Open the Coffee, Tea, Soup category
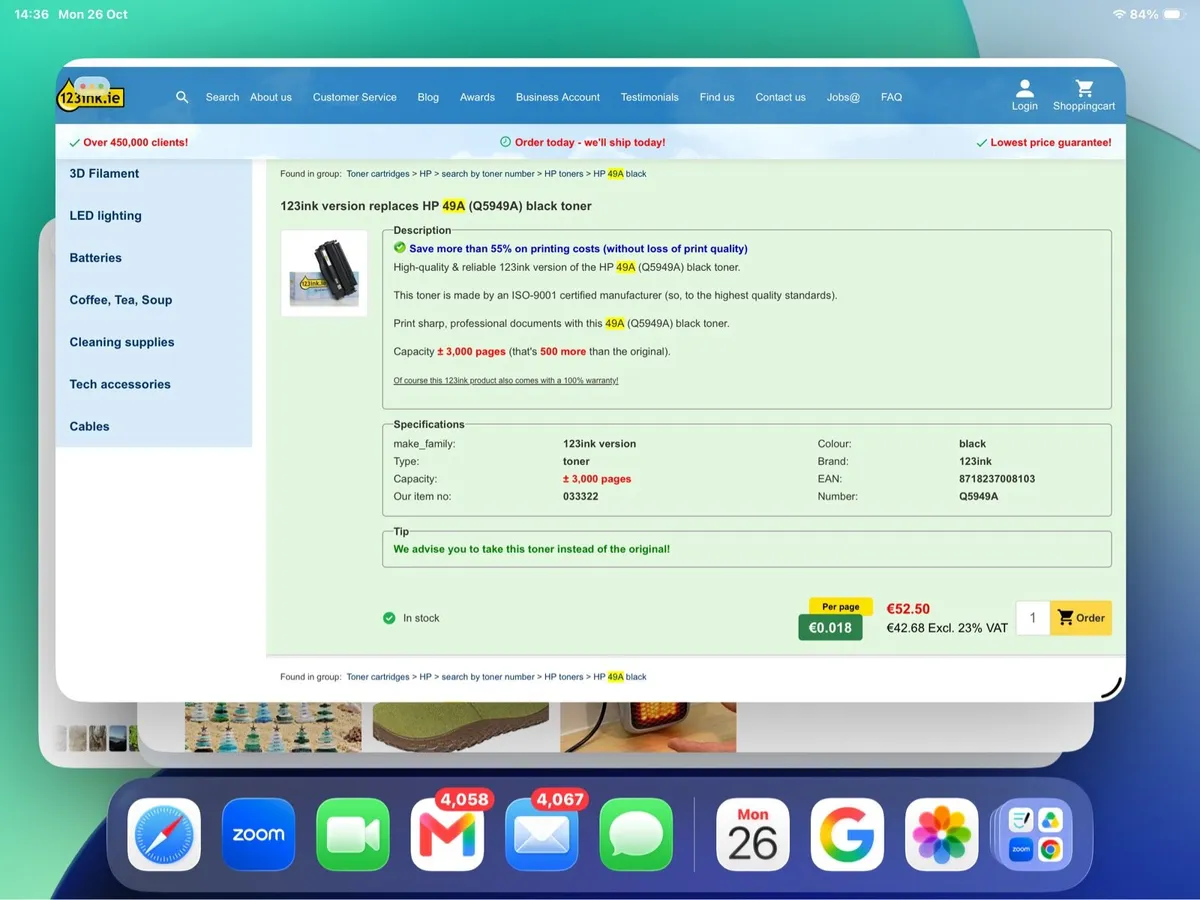Viewport: 1200px width, 900px height. [x=121, y=300]
